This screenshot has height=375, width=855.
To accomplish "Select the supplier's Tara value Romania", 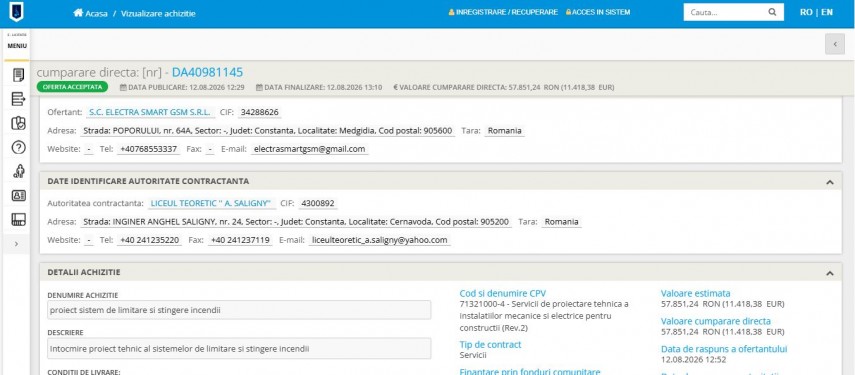I will point(504,131).
